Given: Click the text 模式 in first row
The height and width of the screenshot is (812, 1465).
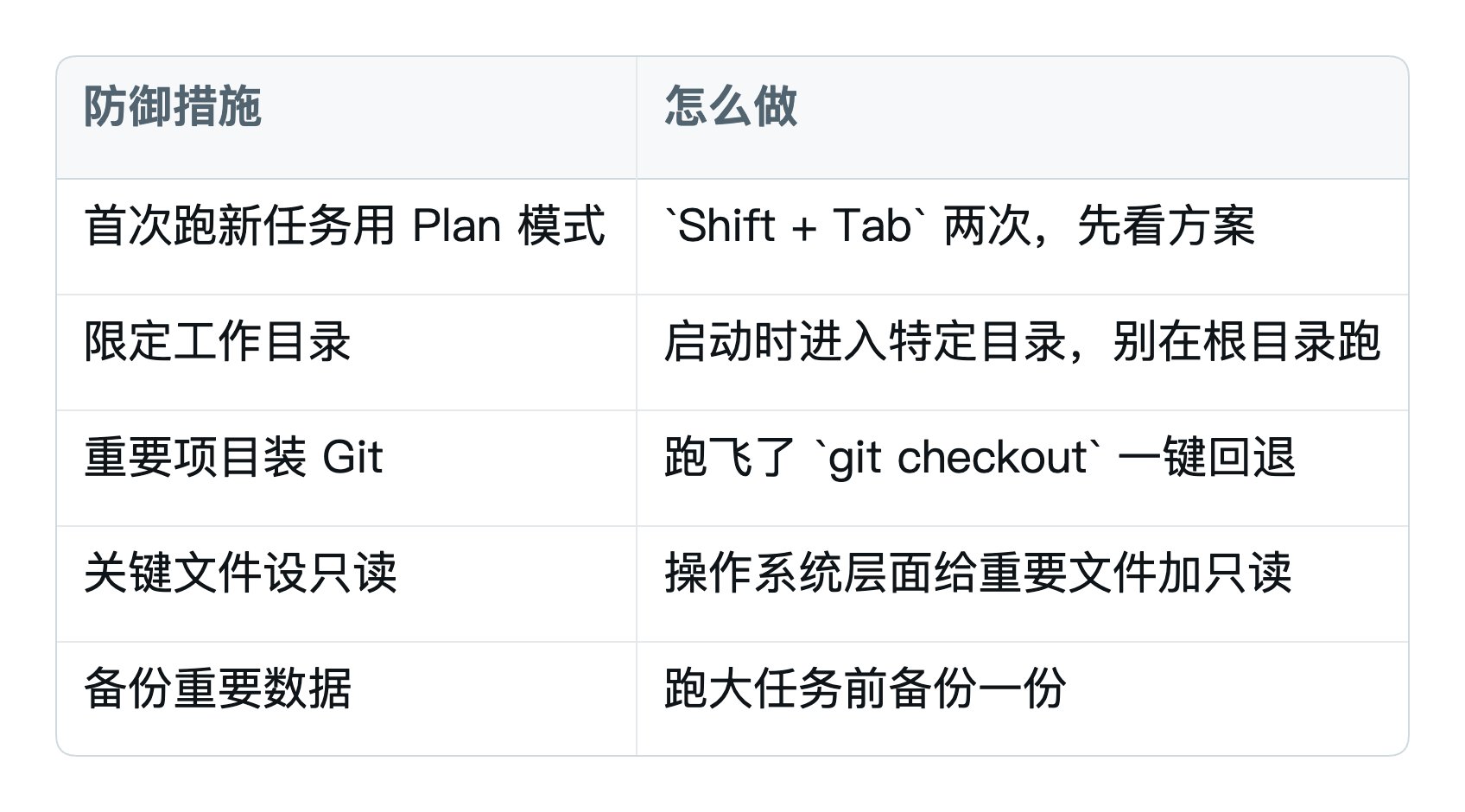Looking at the screenshot, I should 562,226.
